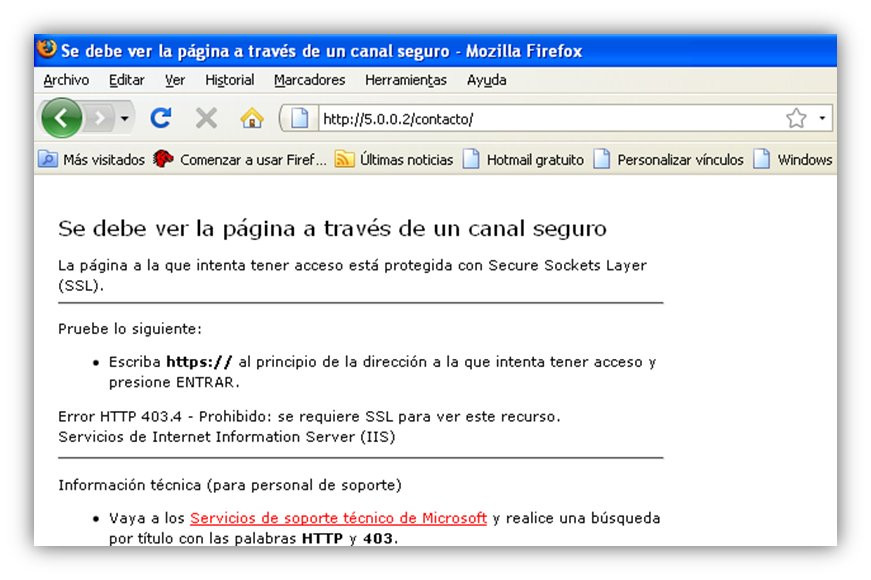
Task: Open the Personalizar vínculos bookmark
Action: [x=668, y=160]
